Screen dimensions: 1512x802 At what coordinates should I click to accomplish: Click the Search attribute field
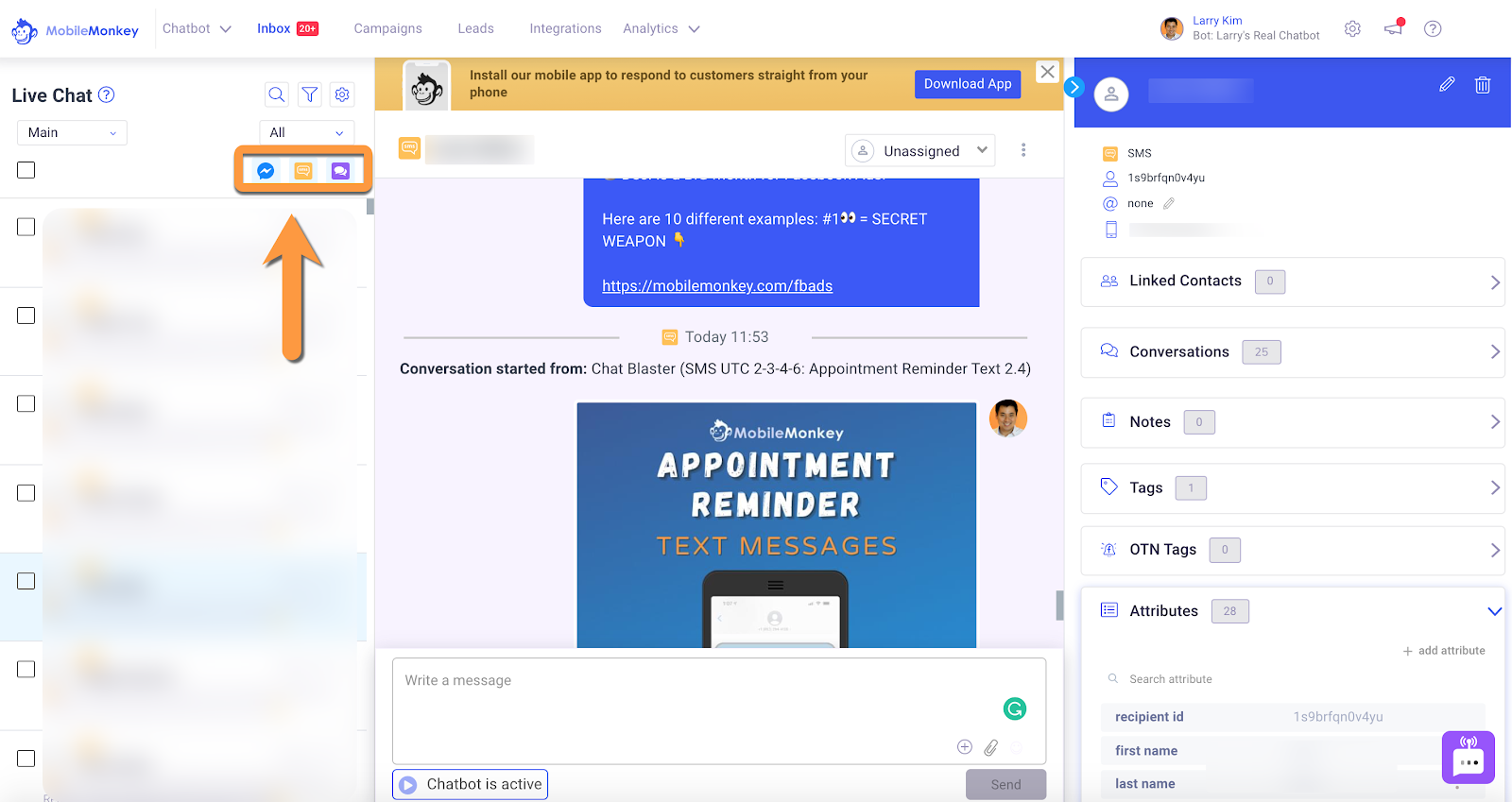(x=1293, y=679)
